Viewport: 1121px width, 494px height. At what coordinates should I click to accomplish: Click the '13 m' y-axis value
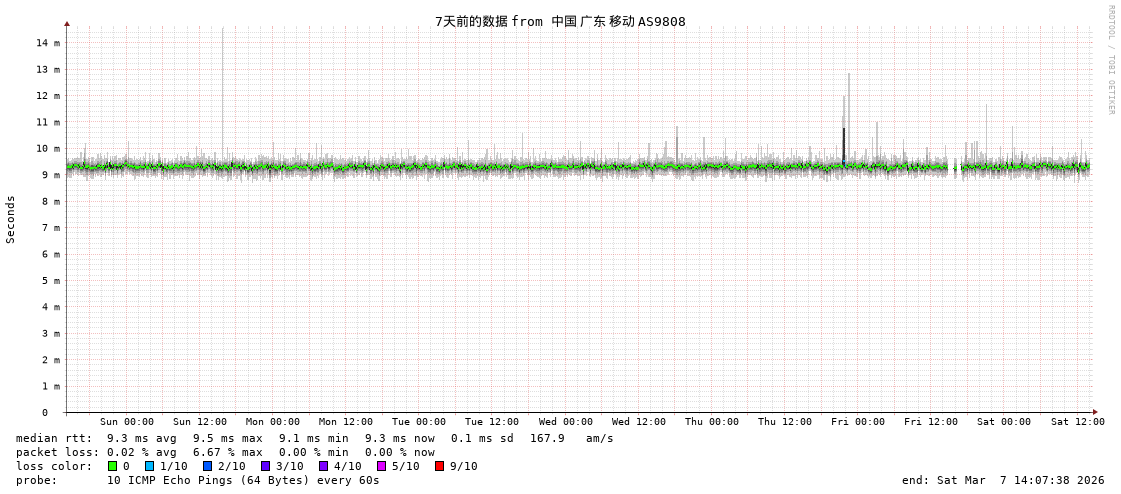(48, 69)
